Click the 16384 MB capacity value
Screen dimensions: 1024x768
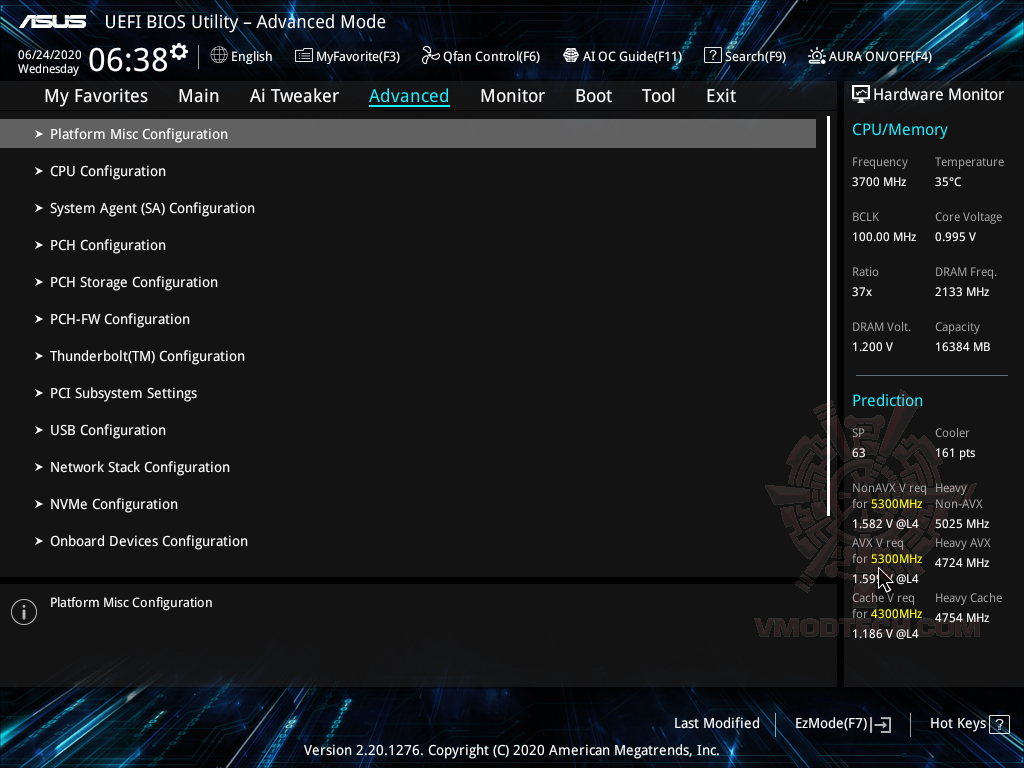(962, 347)
